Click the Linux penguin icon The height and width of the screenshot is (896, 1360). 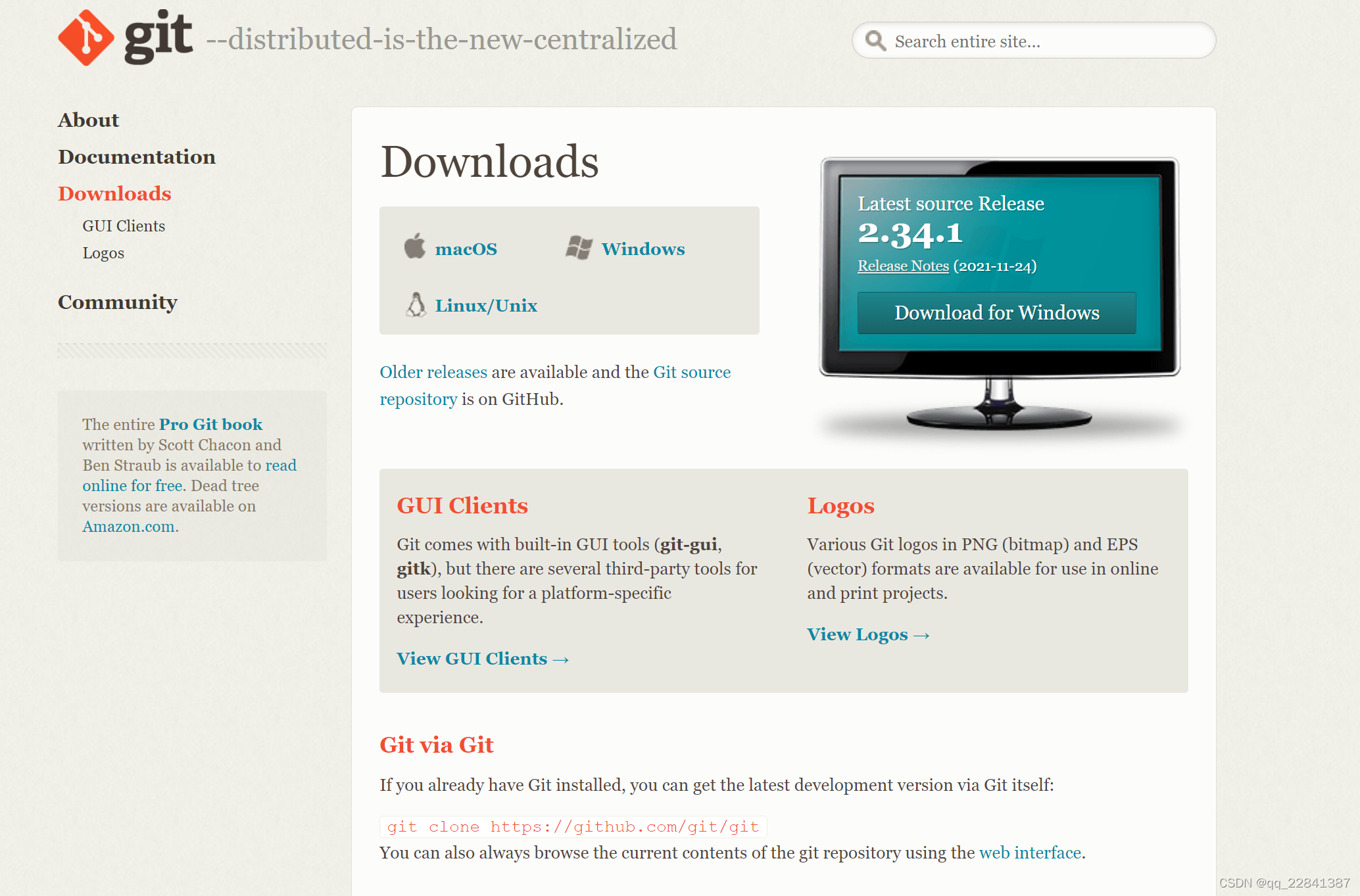[x=416, y=305]
